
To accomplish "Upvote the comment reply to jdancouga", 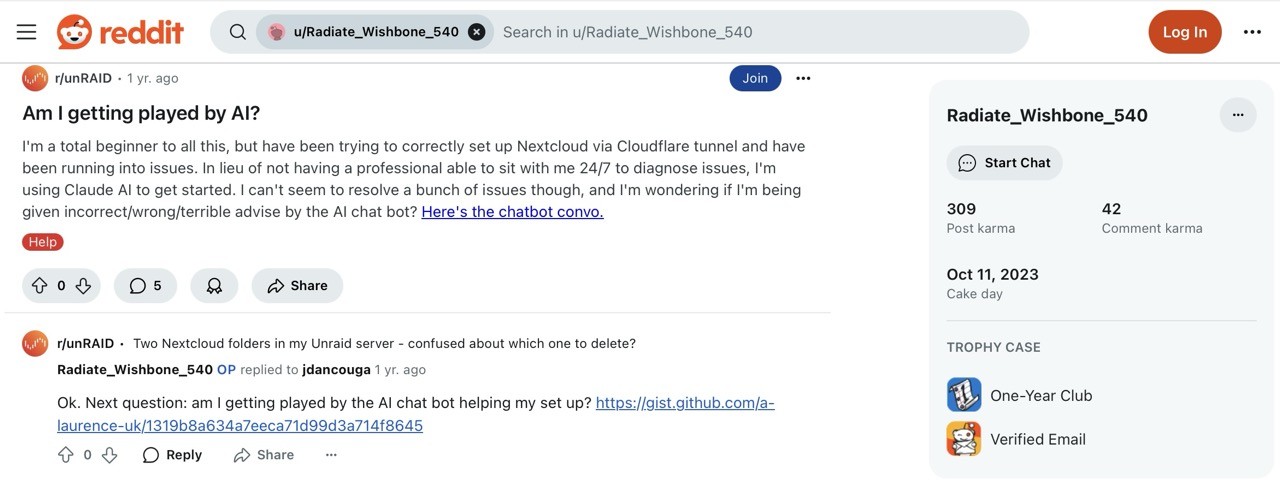I will point(66,455).
